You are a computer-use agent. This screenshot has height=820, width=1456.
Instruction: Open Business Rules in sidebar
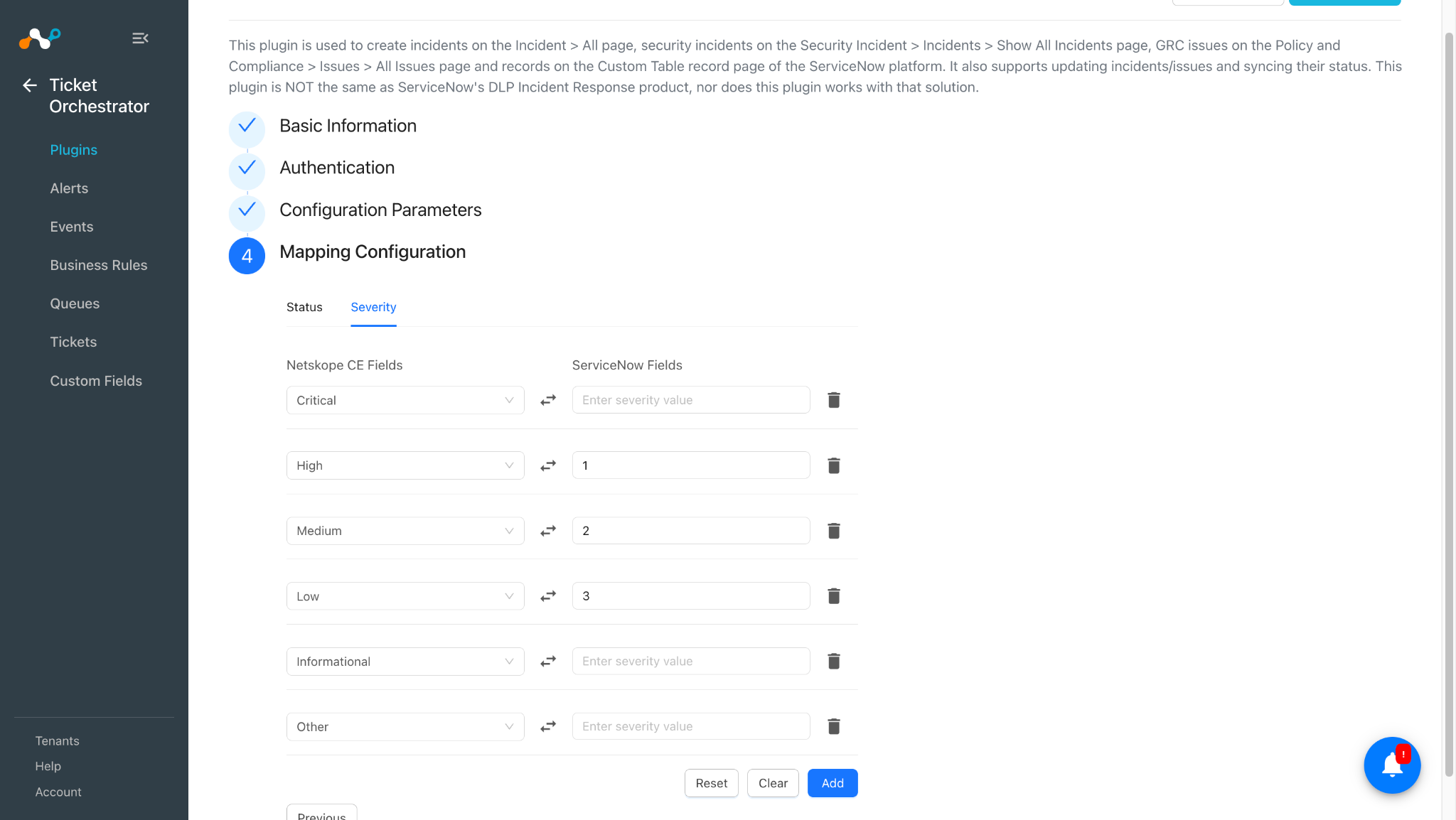coord(99,265)
